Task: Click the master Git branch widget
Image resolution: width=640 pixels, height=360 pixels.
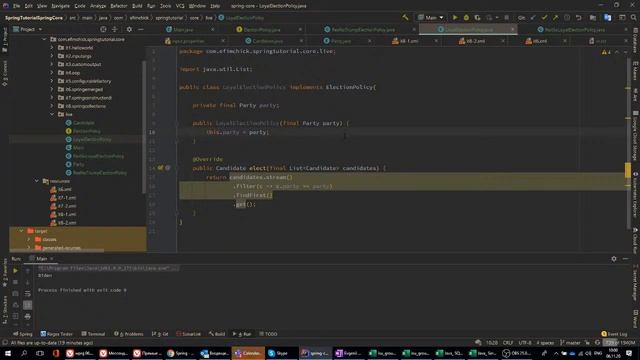Action: coord(571,343)
